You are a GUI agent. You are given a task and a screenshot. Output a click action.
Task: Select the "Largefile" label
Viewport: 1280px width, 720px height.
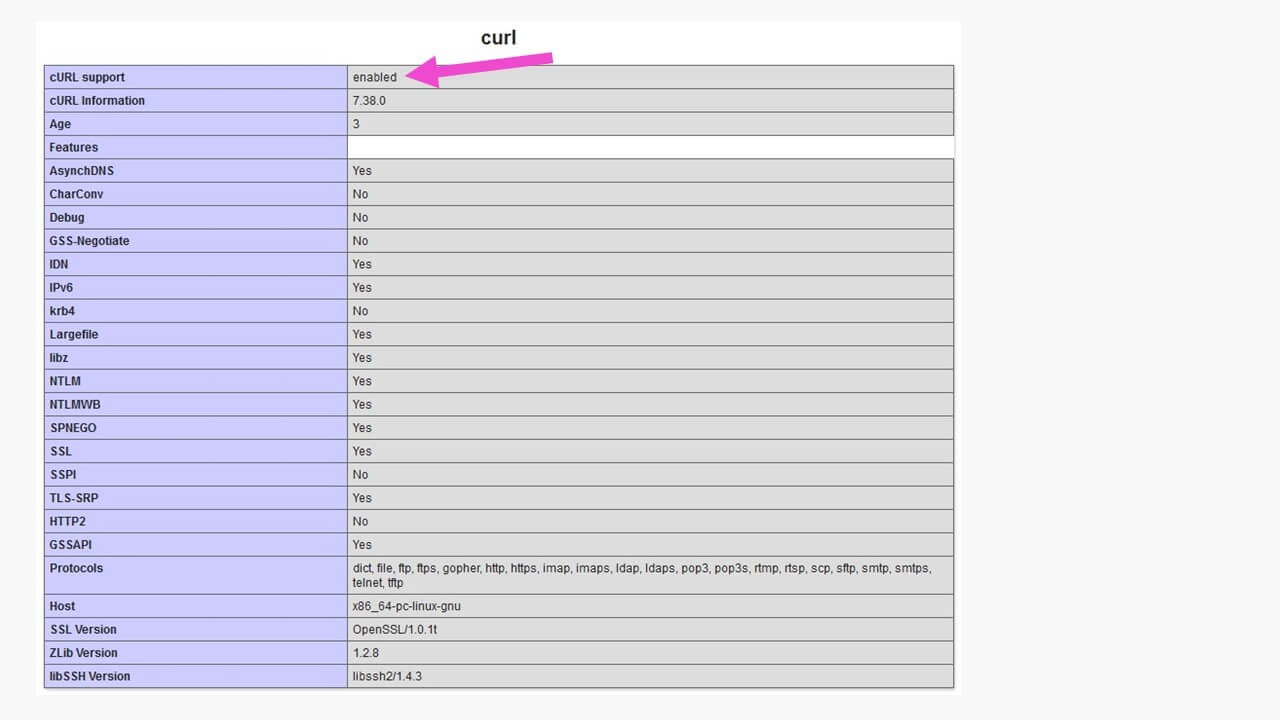[x=74, y=335]
